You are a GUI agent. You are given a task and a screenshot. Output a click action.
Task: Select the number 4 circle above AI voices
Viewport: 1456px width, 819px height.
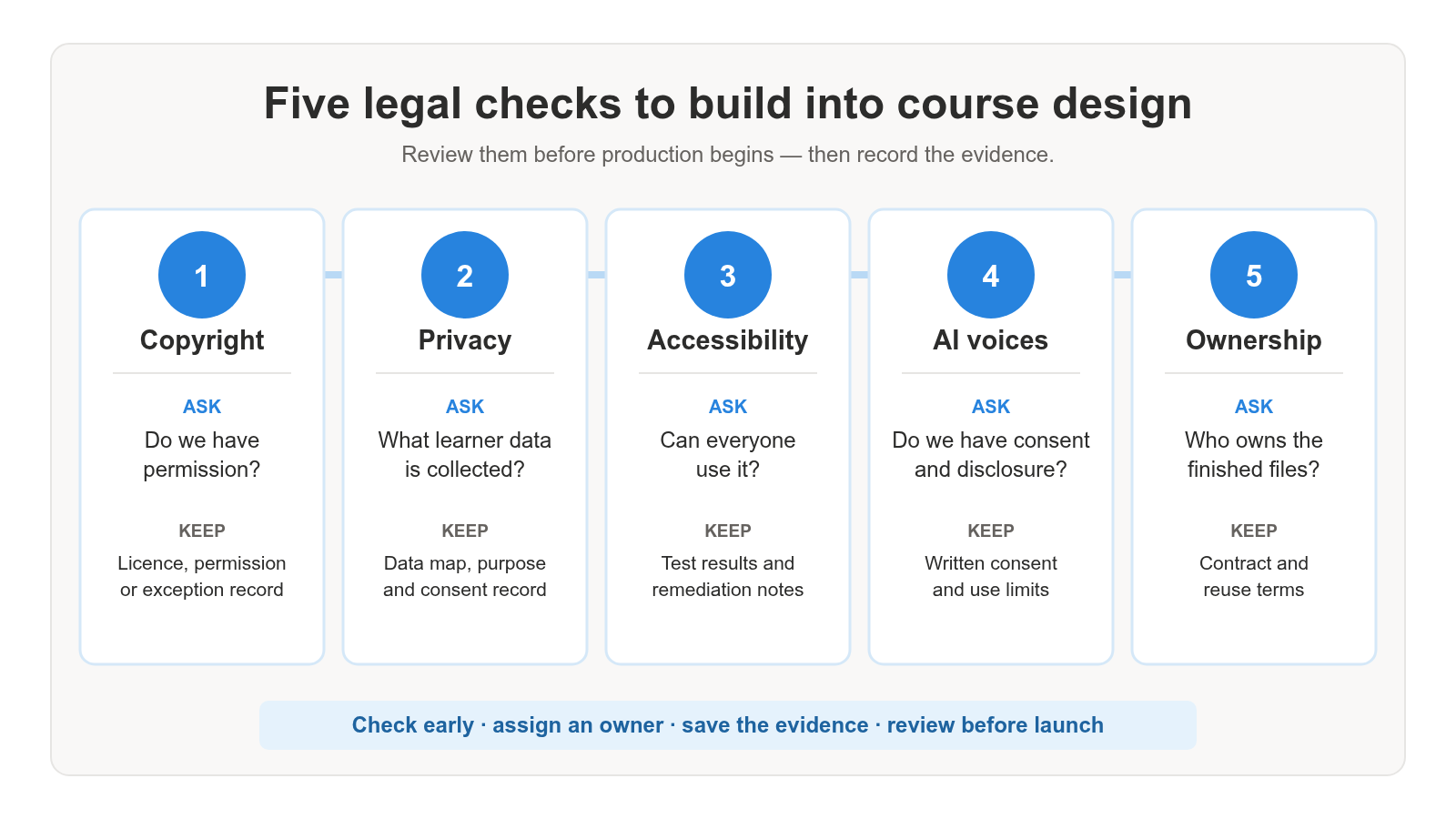click(991, 275)
